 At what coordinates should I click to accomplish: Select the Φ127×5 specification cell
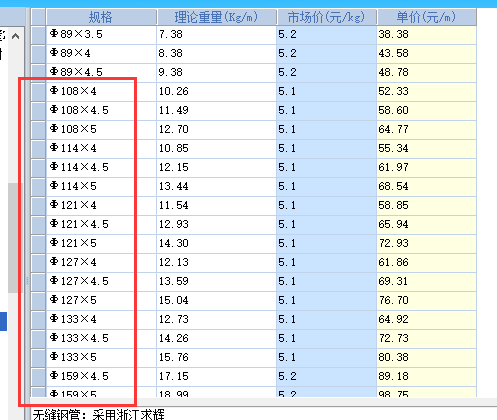101,300
